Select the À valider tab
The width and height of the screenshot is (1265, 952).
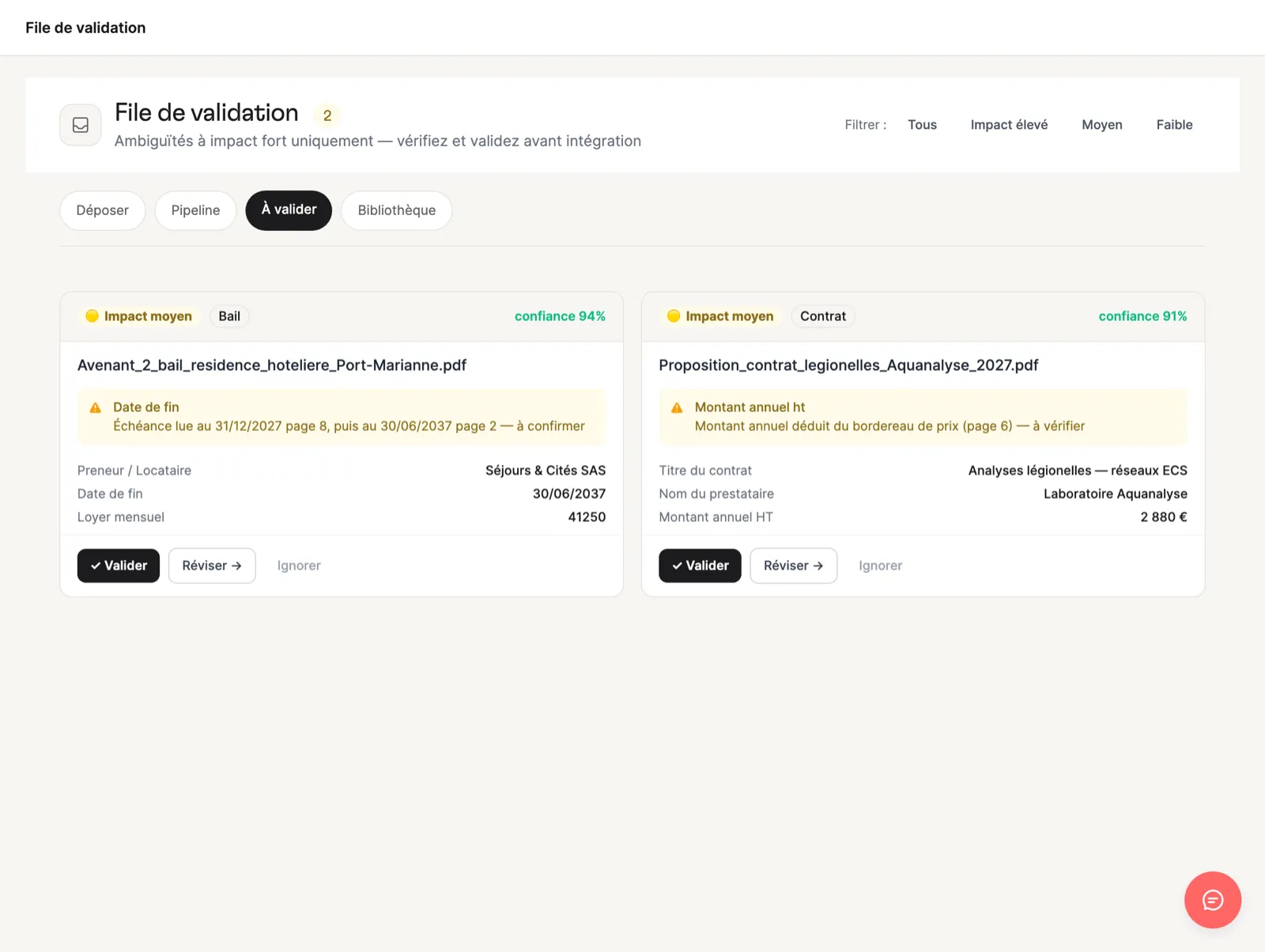289,210
